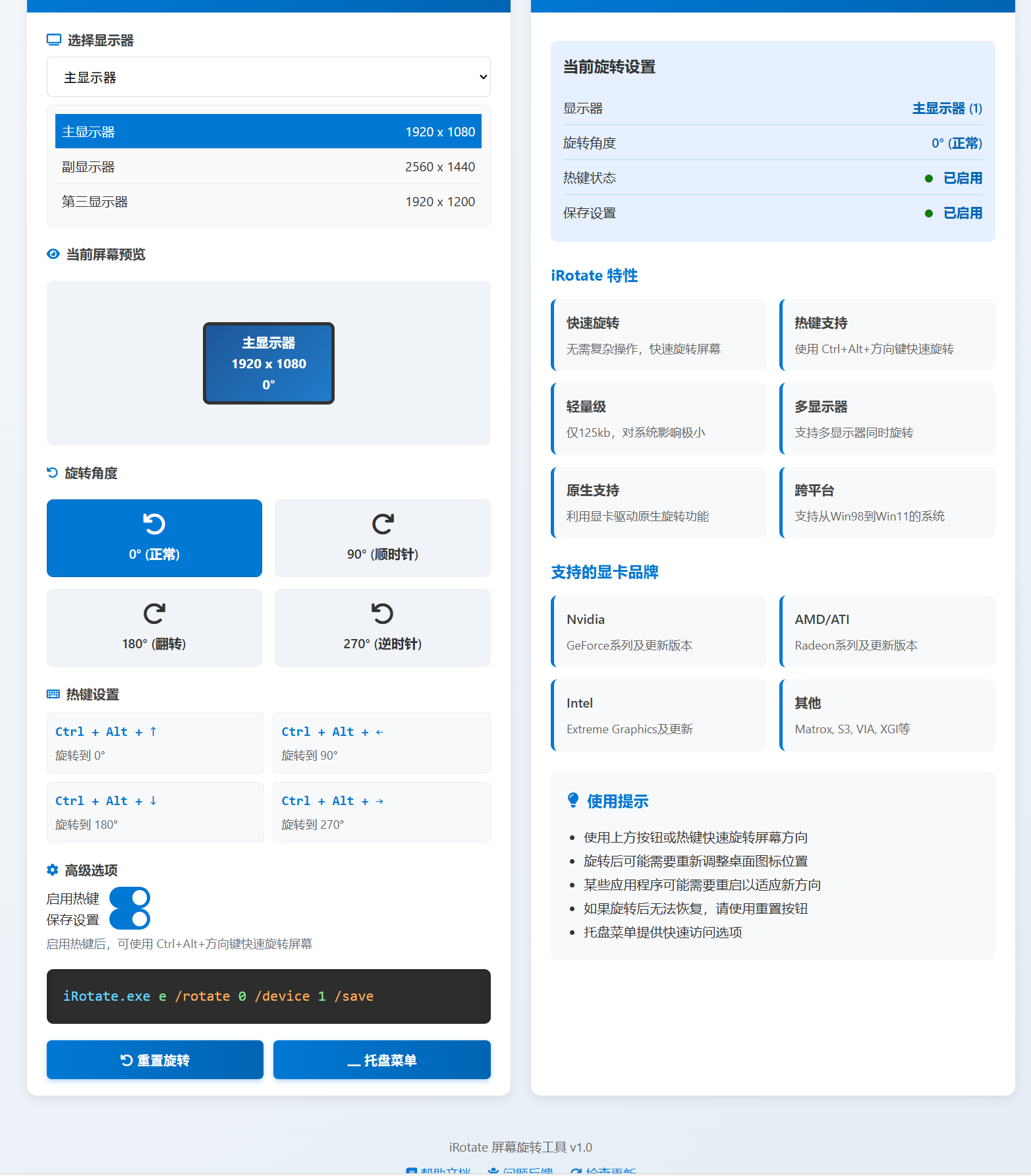This screenshot has height=1176, width=1031.
Task: Click the tip 托盘菜单提供快速访问选项
Action: point(663,932)
